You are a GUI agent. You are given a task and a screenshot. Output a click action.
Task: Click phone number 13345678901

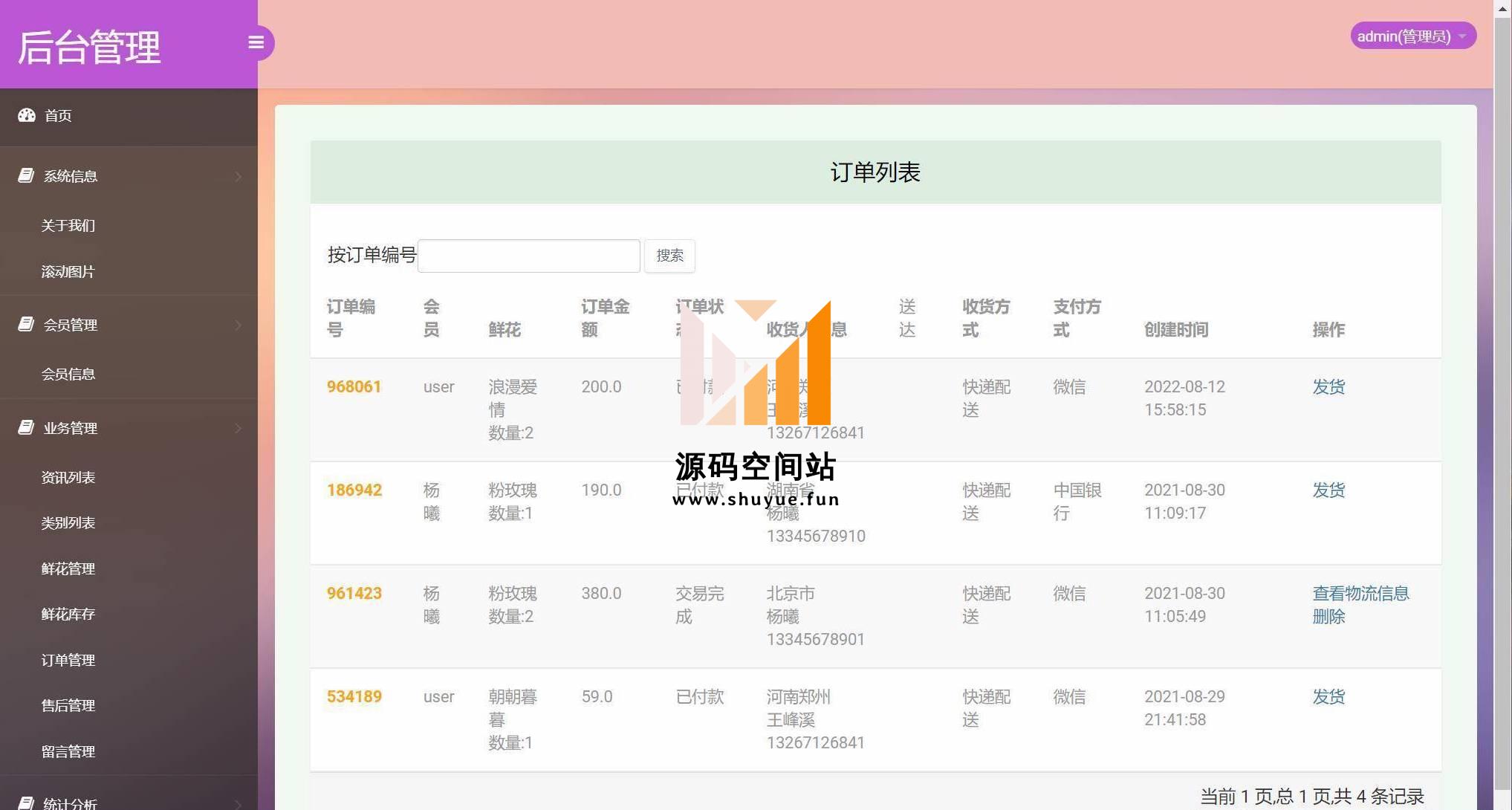(815, 639)
